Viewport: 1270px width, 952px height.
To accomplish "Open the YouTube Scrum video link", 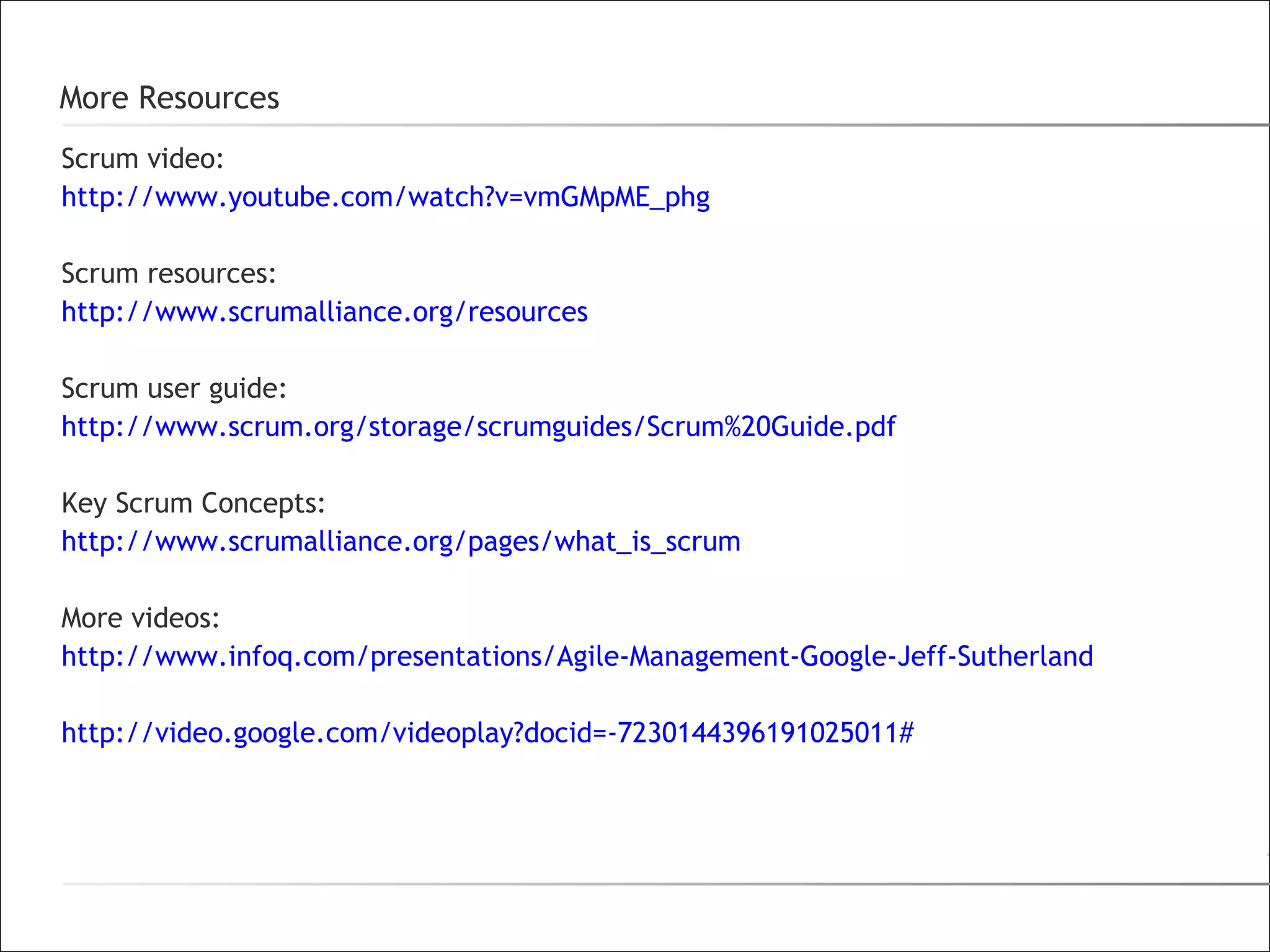I will coord(384,197).
